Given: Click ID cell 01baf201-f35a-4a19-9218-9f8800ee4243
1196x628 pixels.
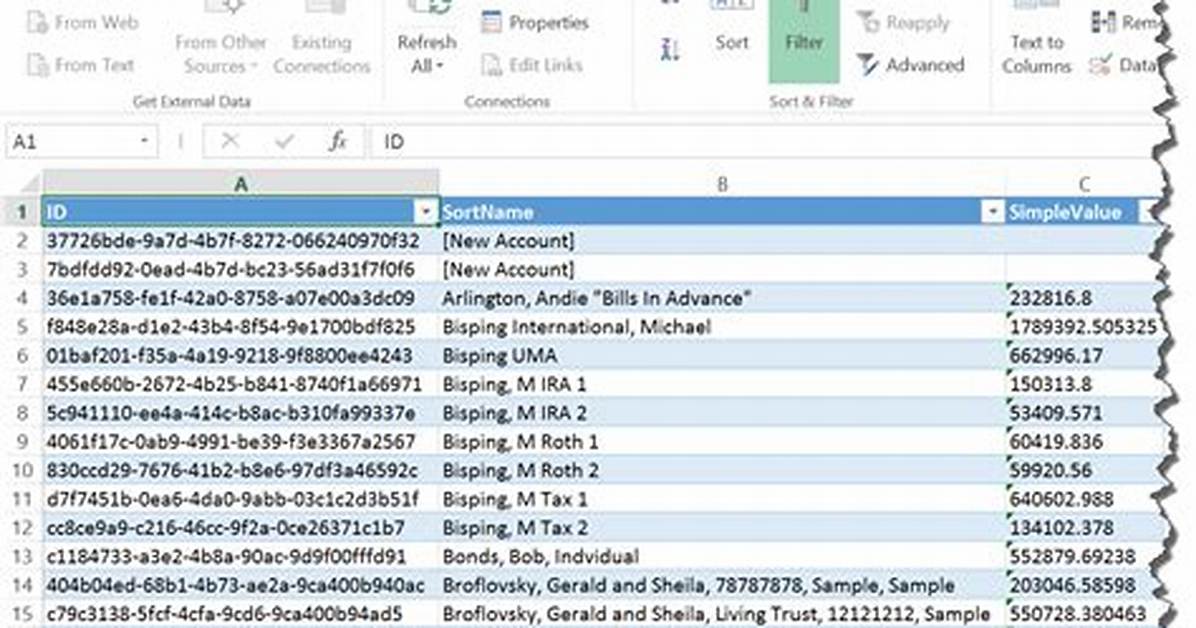Looking at the screenshot, I should click(x=240, y=356).
